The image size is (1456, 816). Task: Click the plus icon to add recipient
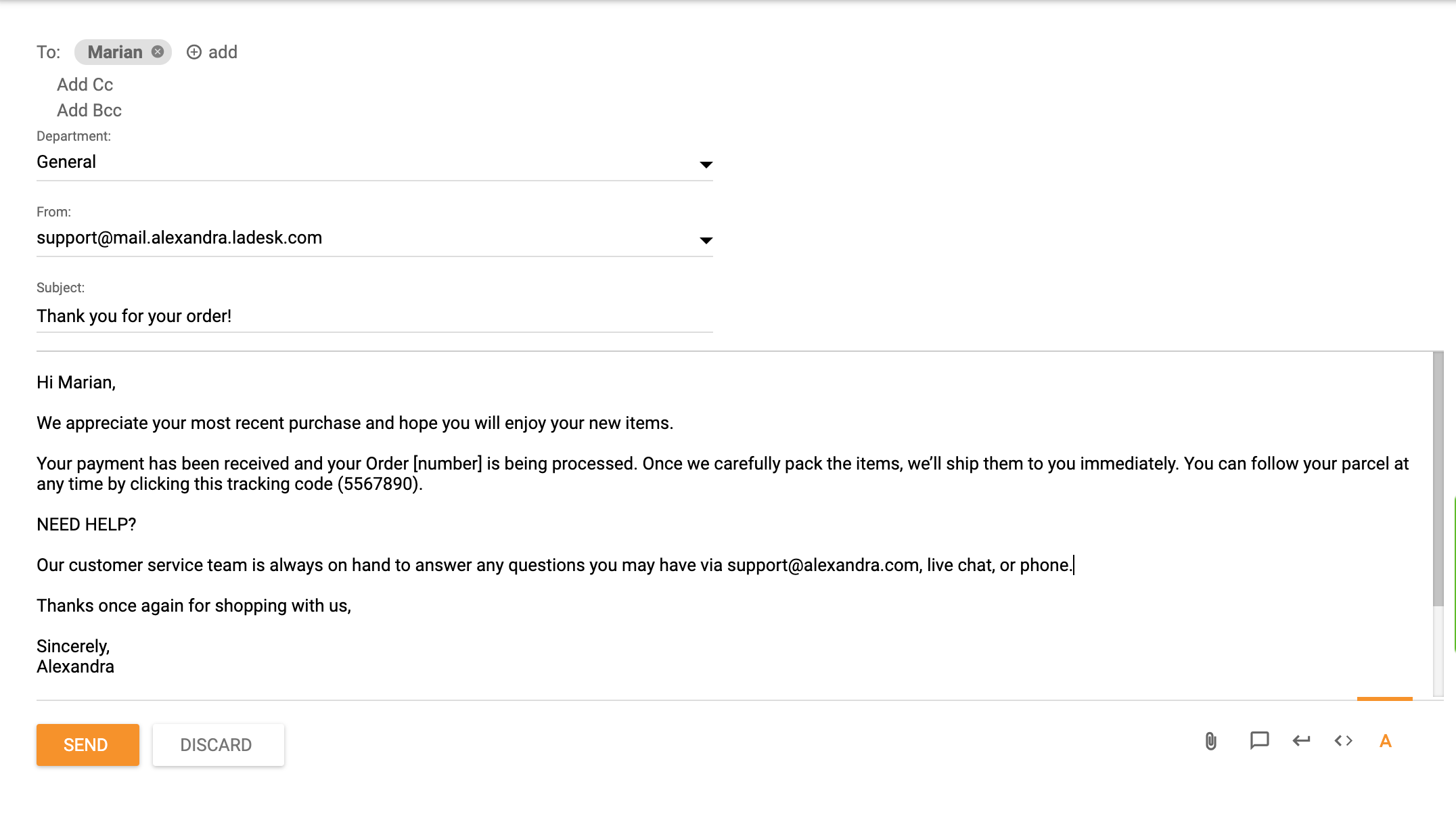[x=194, y=52]
